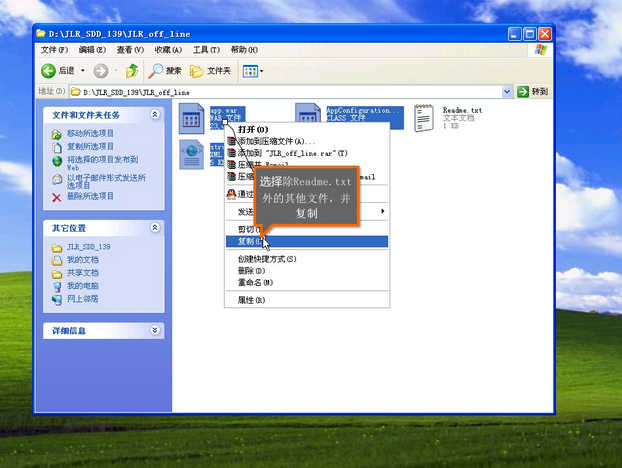
Task: Open the Forward button history dropdown arrow
Action: [x=116, y=71]
